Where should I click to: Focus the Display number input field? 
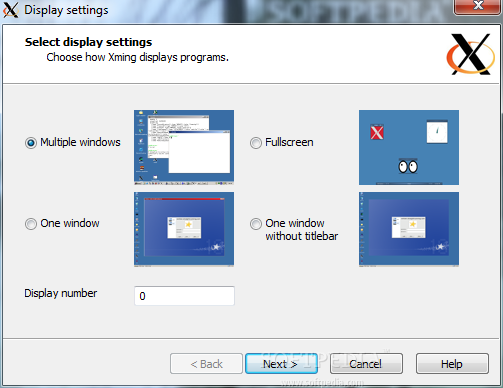(x=184, y=296)
